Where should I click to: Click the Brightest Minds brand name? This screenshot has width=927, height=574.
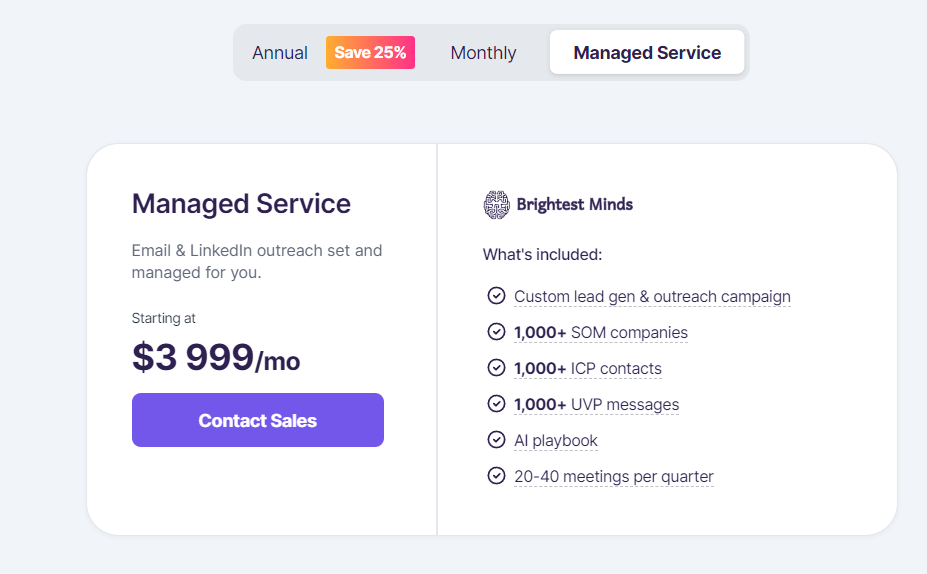pos(575,205)
